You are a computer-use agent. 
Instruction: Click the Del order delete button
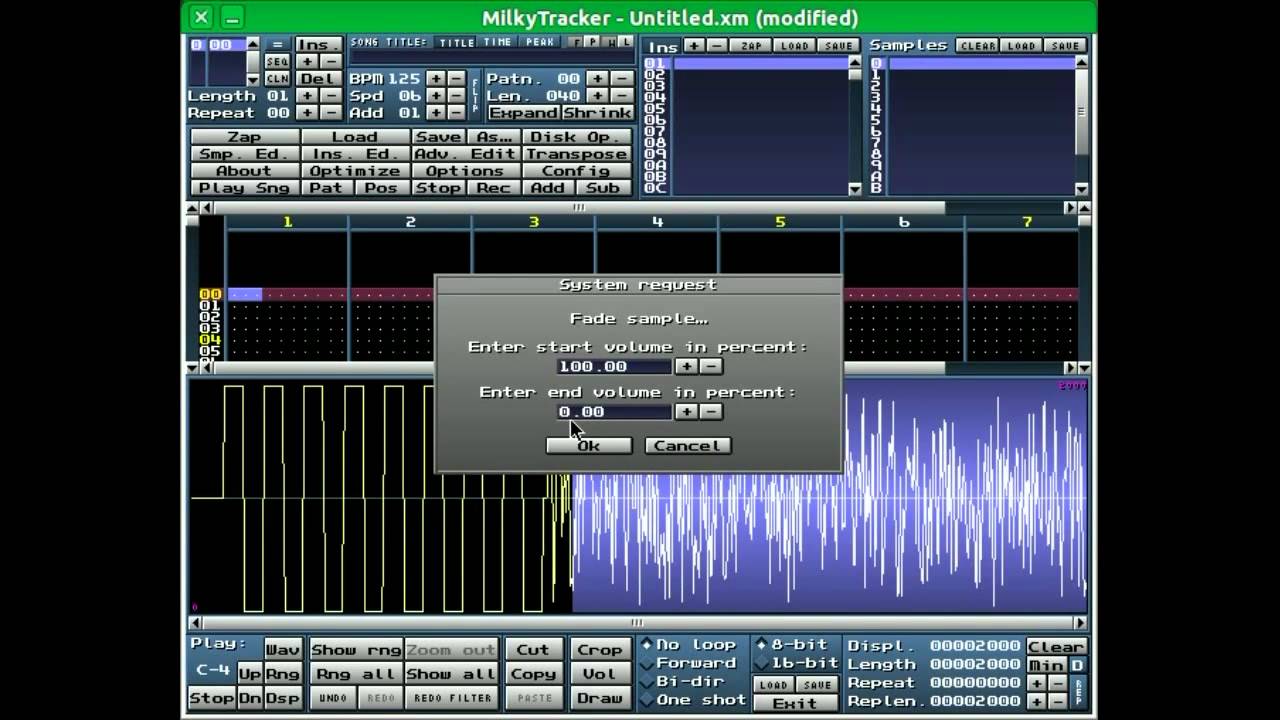point(318,79)
